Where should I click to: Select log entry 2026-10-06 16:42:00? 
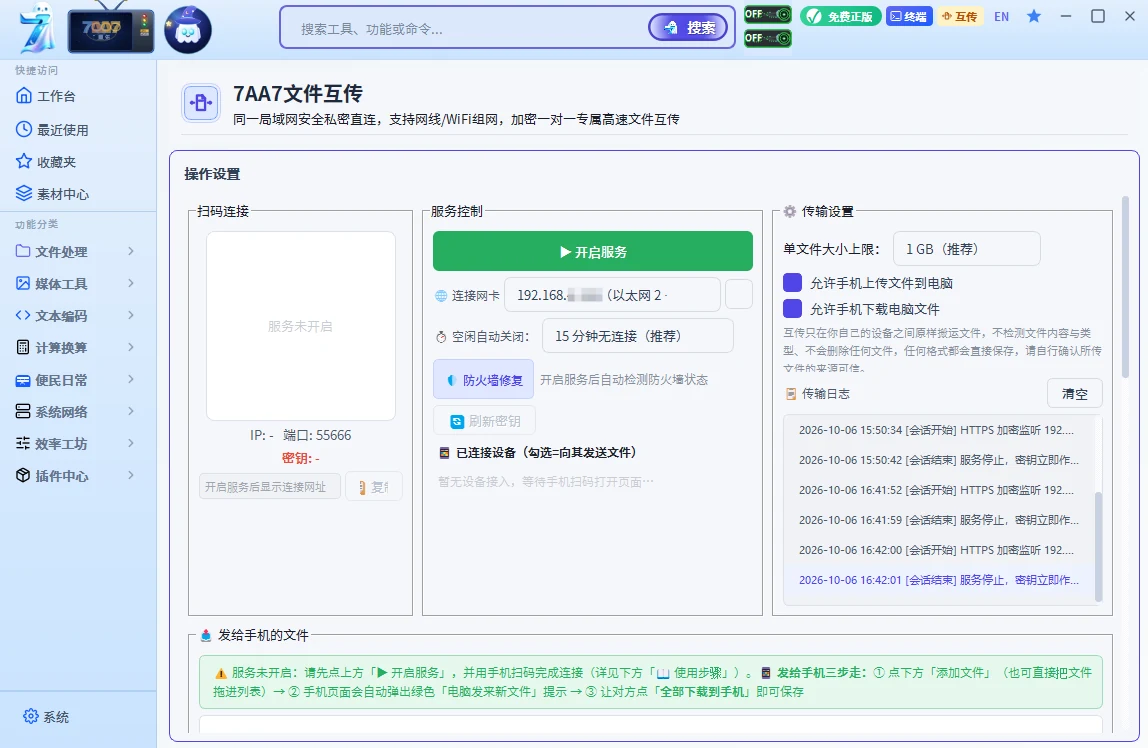click(x=936, y=550)
